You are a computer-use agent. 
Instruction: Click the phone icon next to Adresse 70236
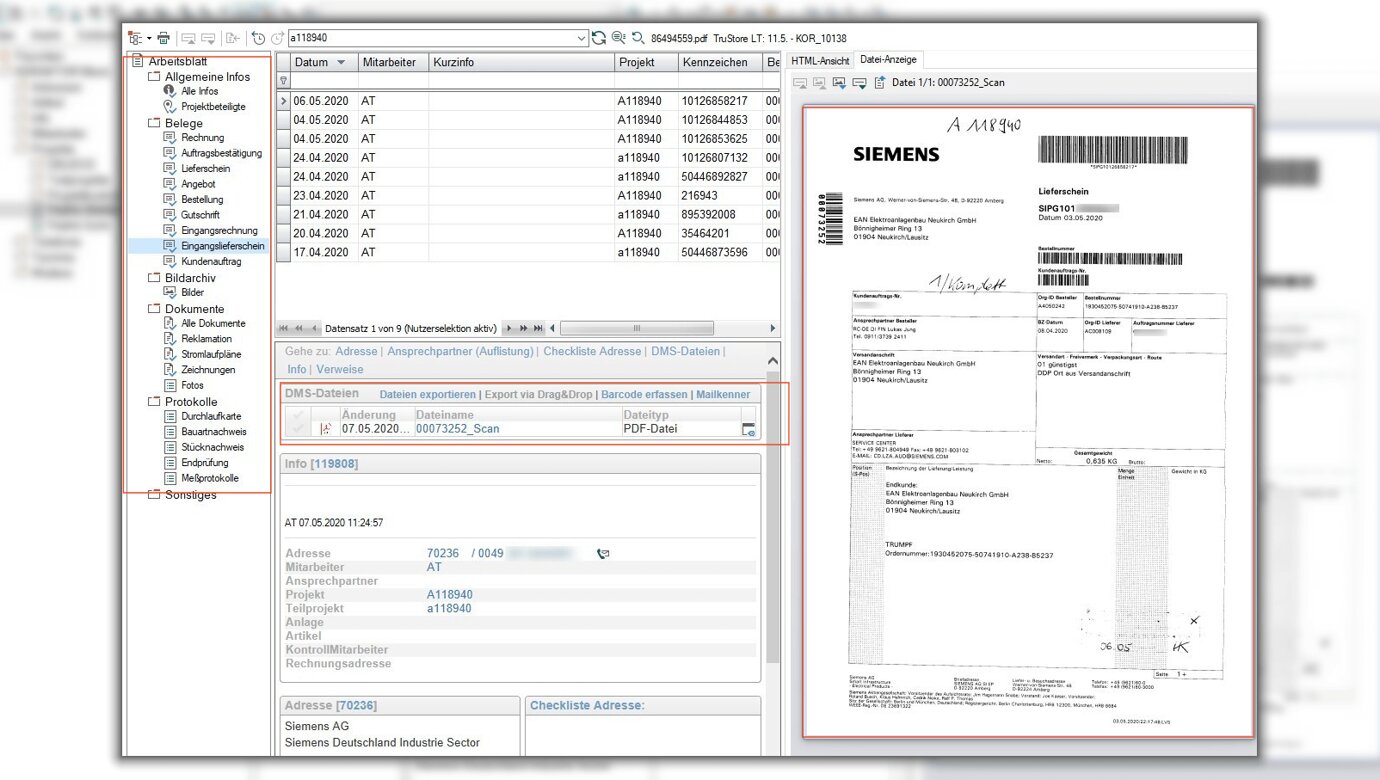(603, 553)
